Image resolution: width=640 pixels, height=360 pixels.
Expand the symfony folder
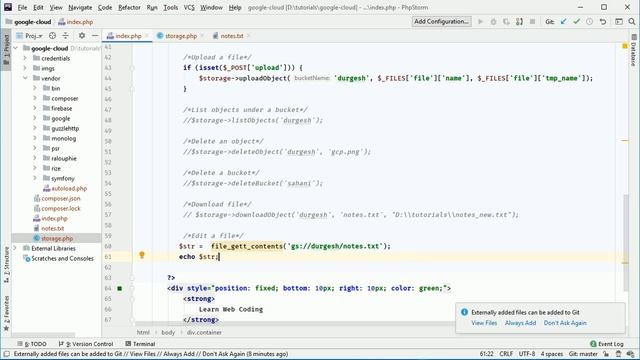click(x=35, y=178)
